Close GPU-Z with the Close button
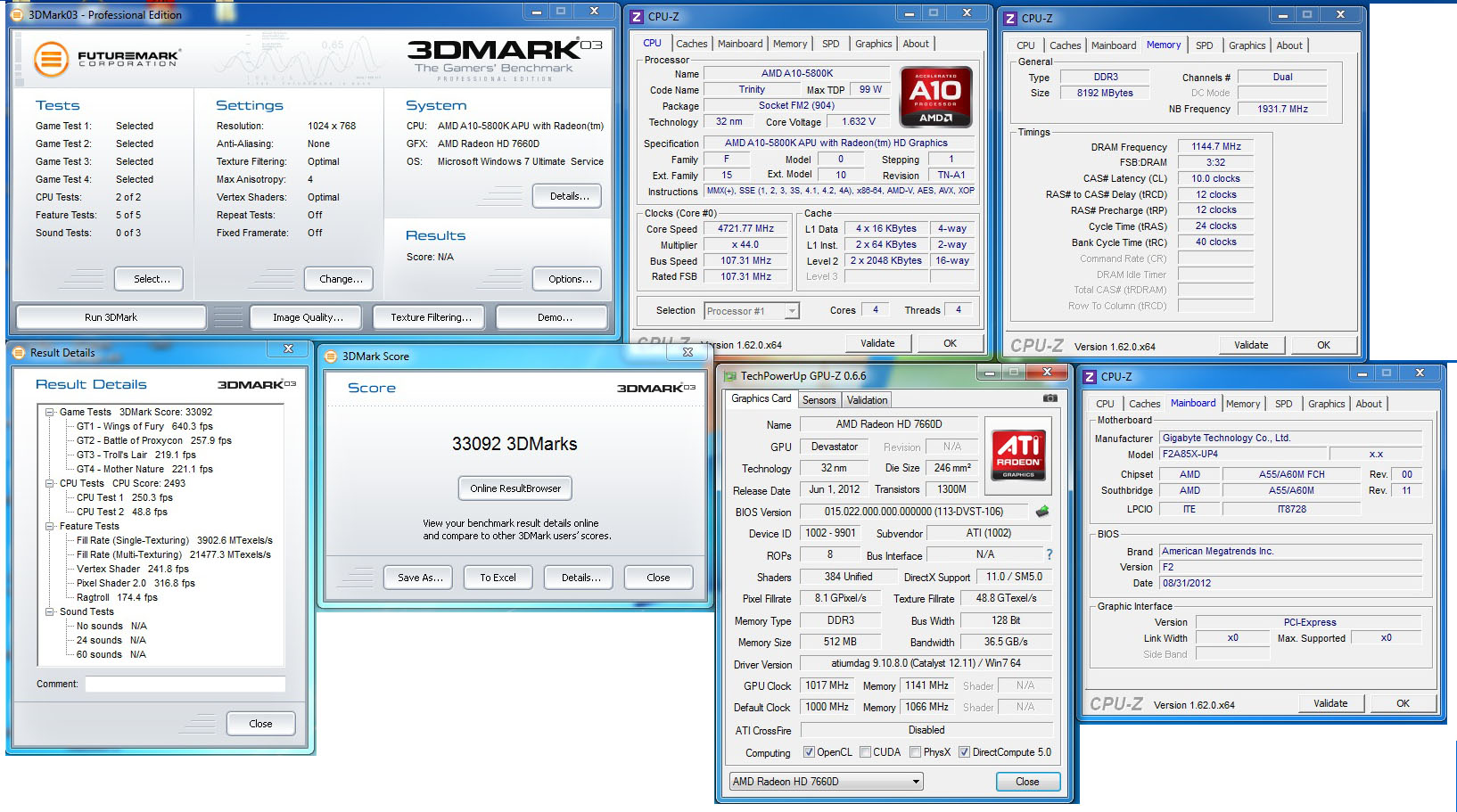The width and height of the screenshot is (1457, 812). pos(1027,782)
